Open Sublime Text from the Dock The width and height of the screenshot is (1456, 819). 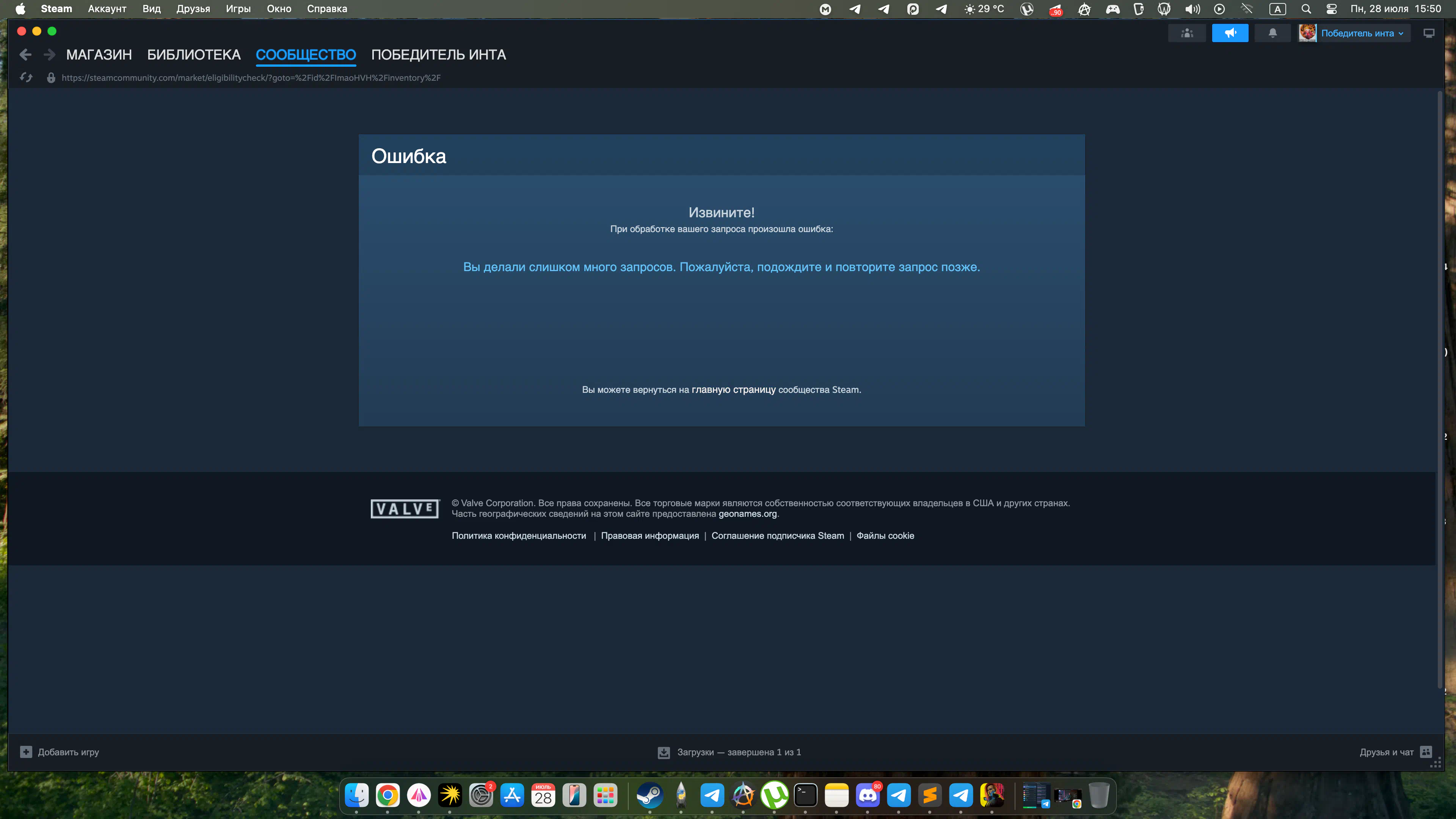930,795
